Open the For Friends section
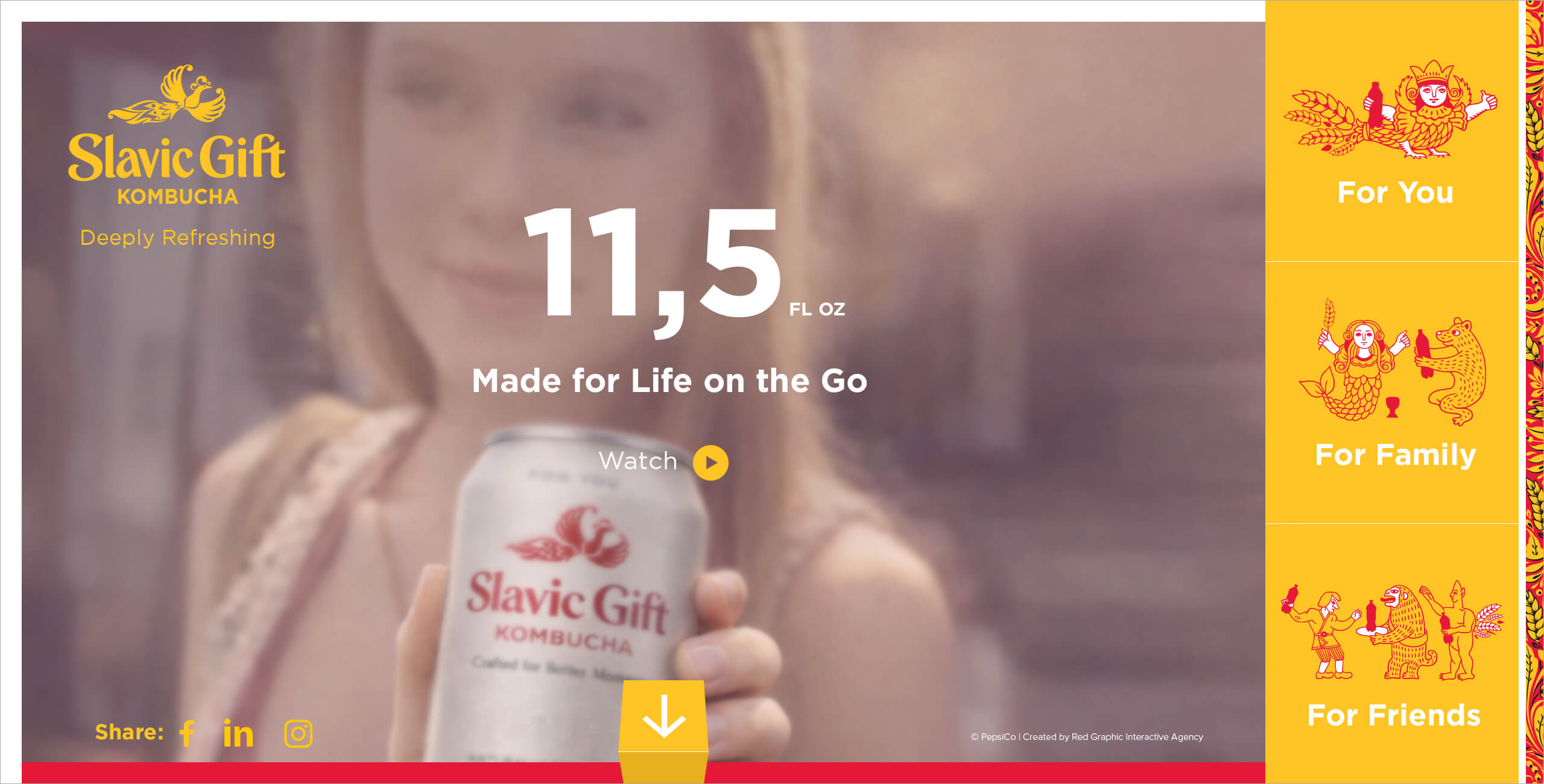The width and height of the screenshot is (1544, 784). tap(1391, 654)
